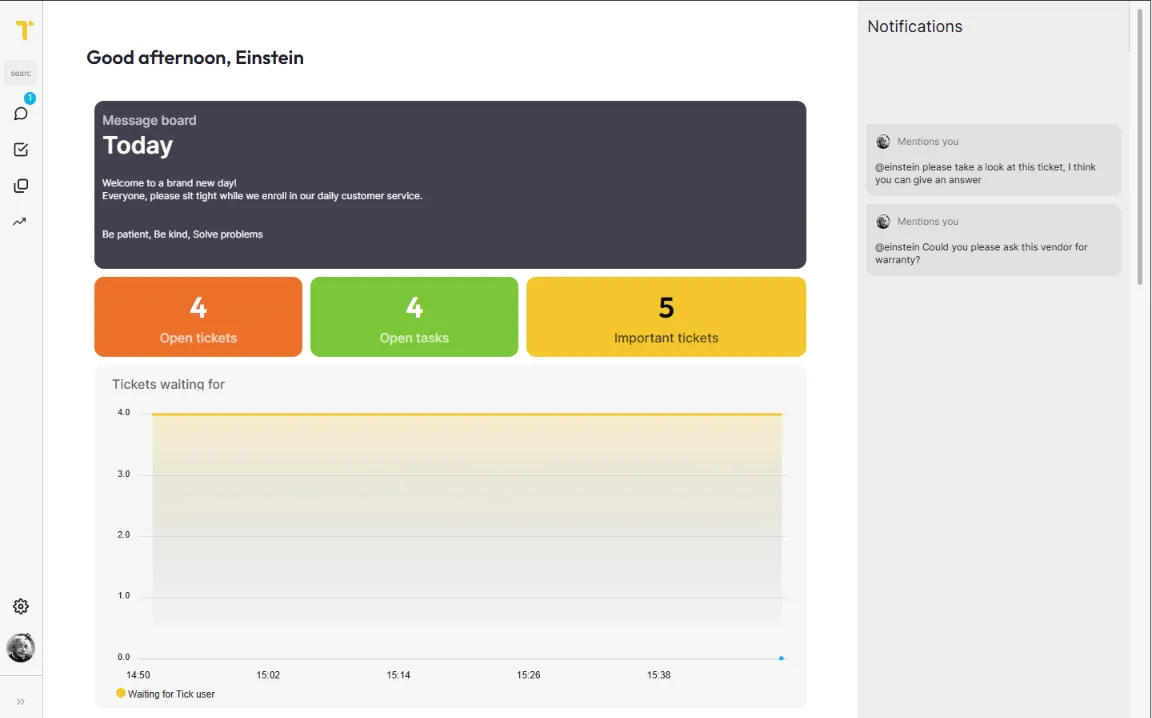This screenshot has height=718, width=1152.
Task: Click the 14:50 time axis label
Action: [x=138, y=675]
